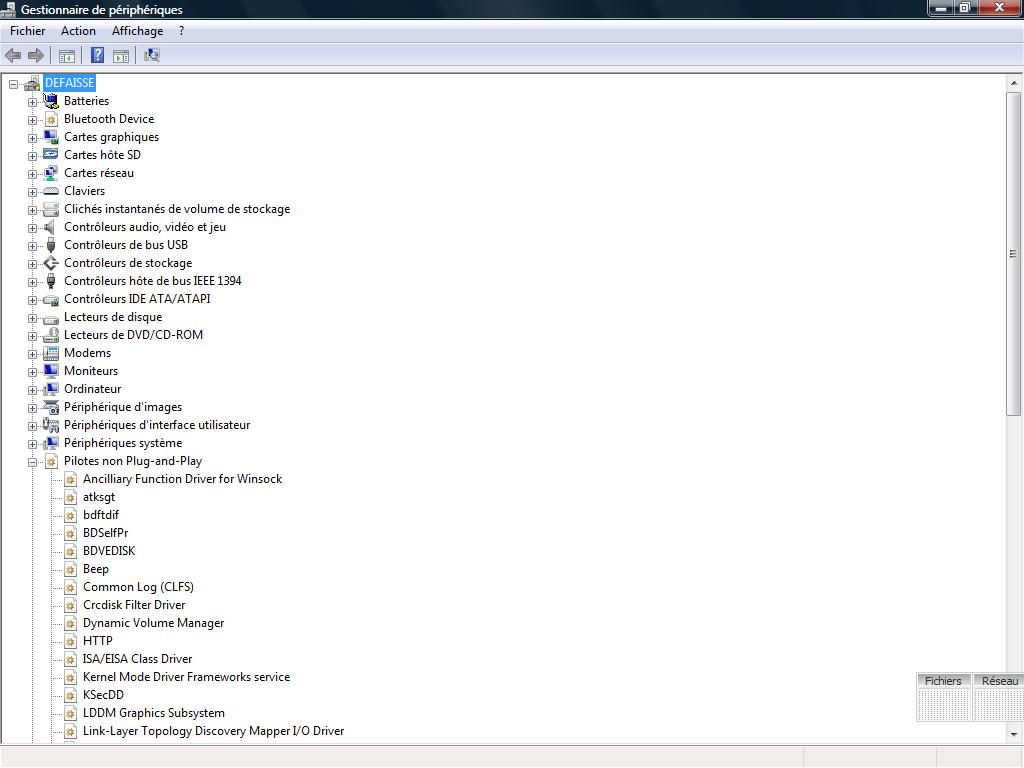Collapse the DEFAISSE root node

click(13, 84)
